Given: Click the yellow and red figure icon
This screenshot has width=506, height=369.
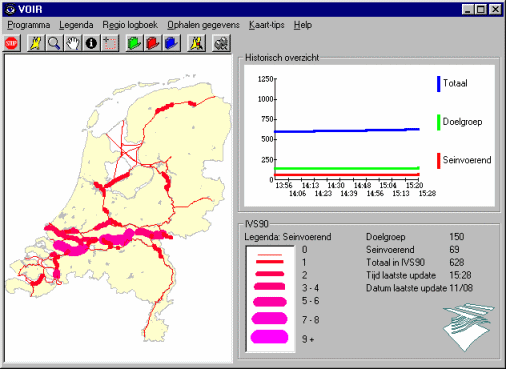Looking at the screenshot, I should (x=196, y=43).
